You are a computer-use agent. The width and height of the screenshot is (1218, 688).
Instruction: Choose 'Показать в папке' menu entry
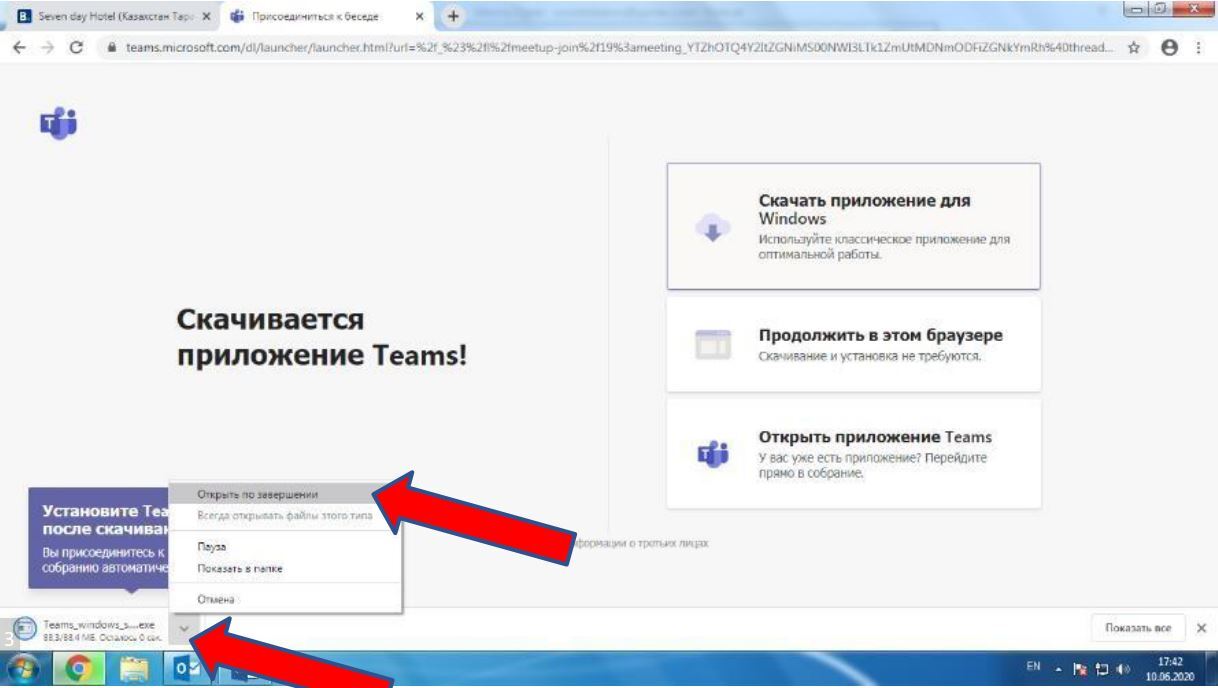point(286,568)
